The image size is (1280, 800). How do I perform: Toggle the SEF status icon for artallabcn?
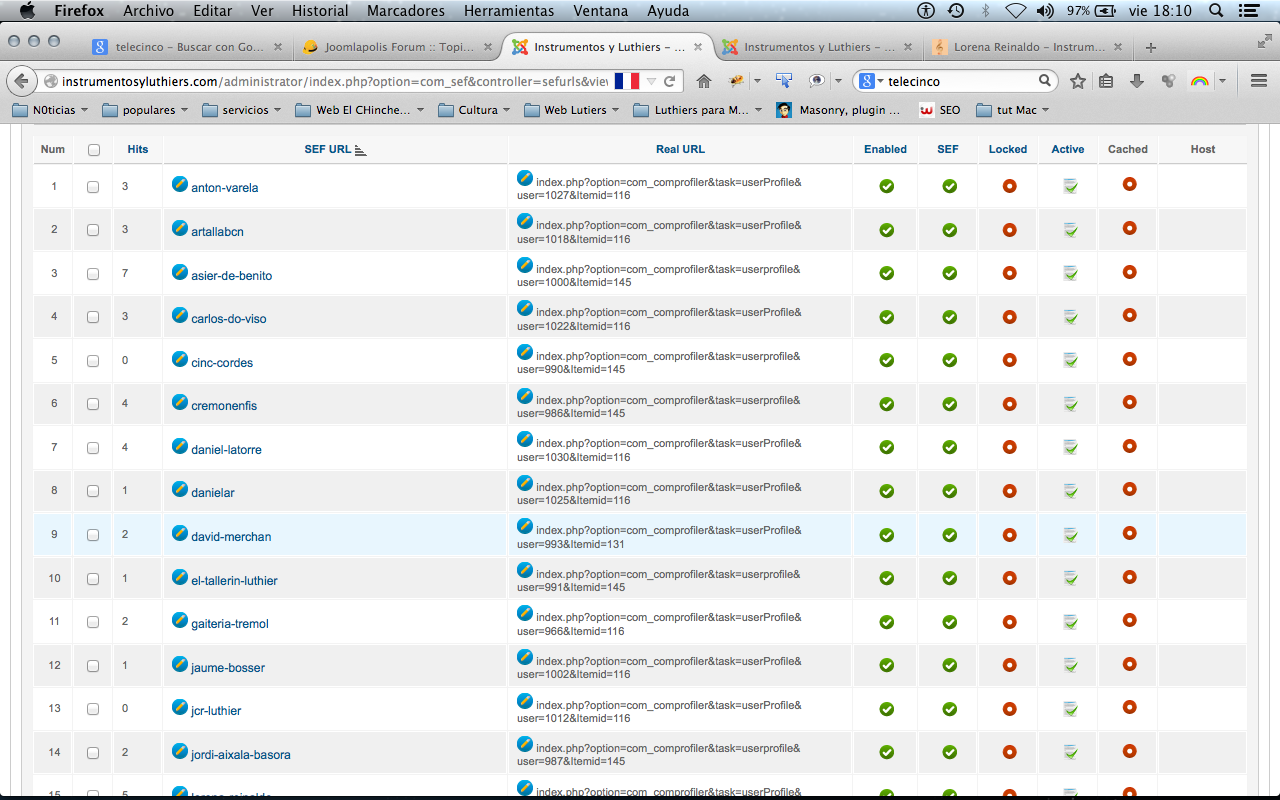(949, 230)
